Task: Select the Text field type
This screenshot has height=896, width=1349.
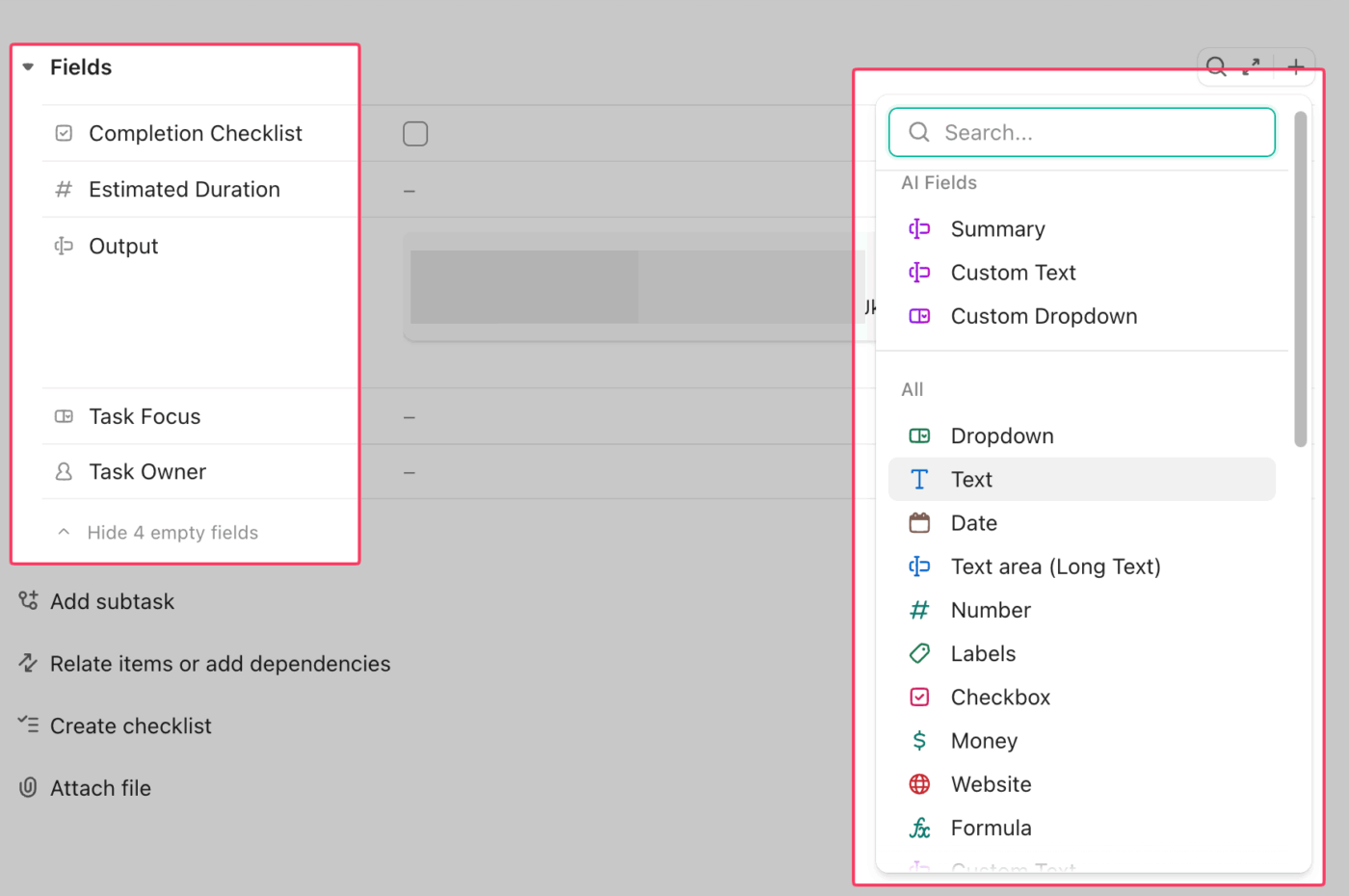Action: (971, 480)
